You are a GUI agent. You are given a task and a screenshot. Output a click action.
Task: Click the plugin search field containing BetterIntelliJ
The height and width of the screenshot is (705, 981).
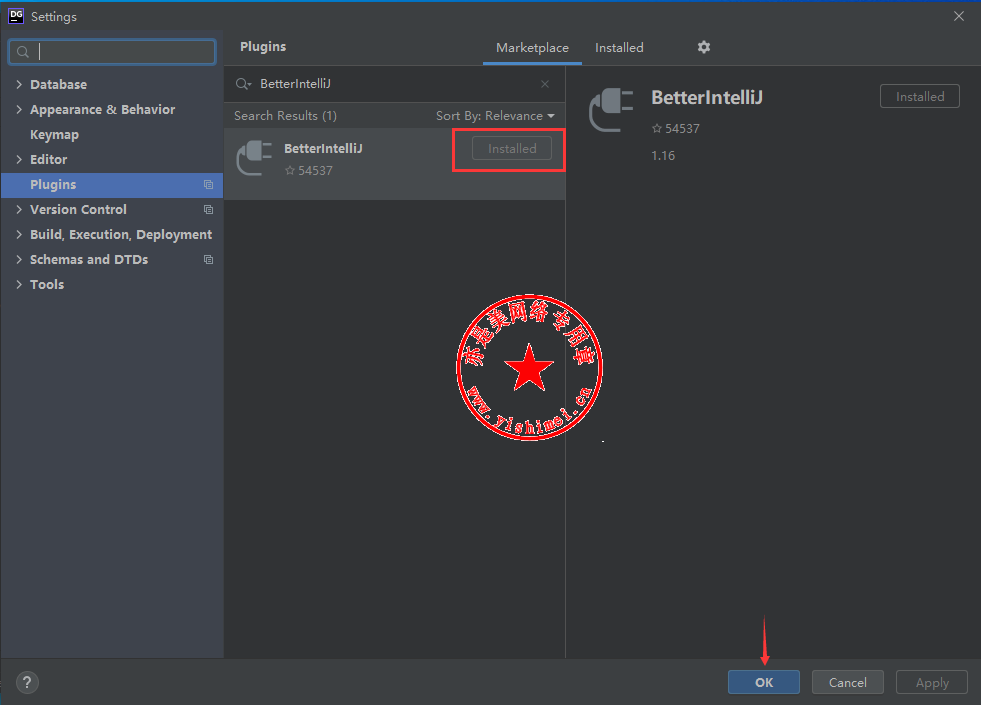pyautogui.click(x=394, y=84)
